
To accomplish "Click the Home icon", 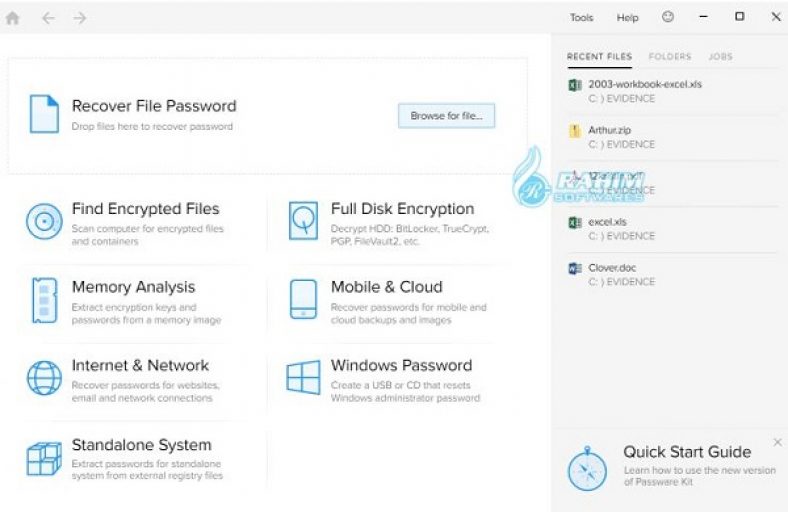I will click(13, 18).
